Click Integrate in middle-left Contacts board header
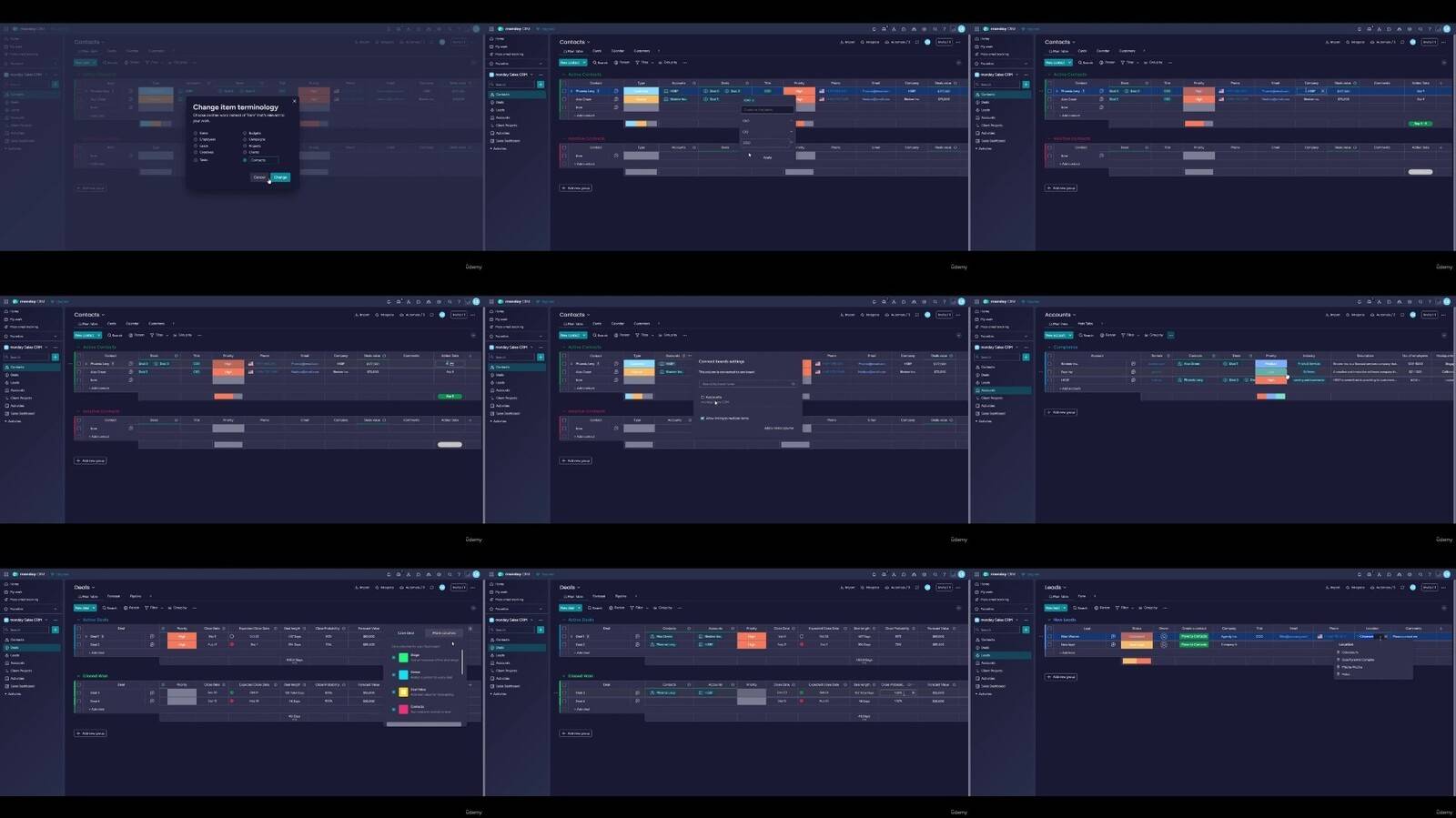Viewport: 1456px width, 818px height. [384, 315]
